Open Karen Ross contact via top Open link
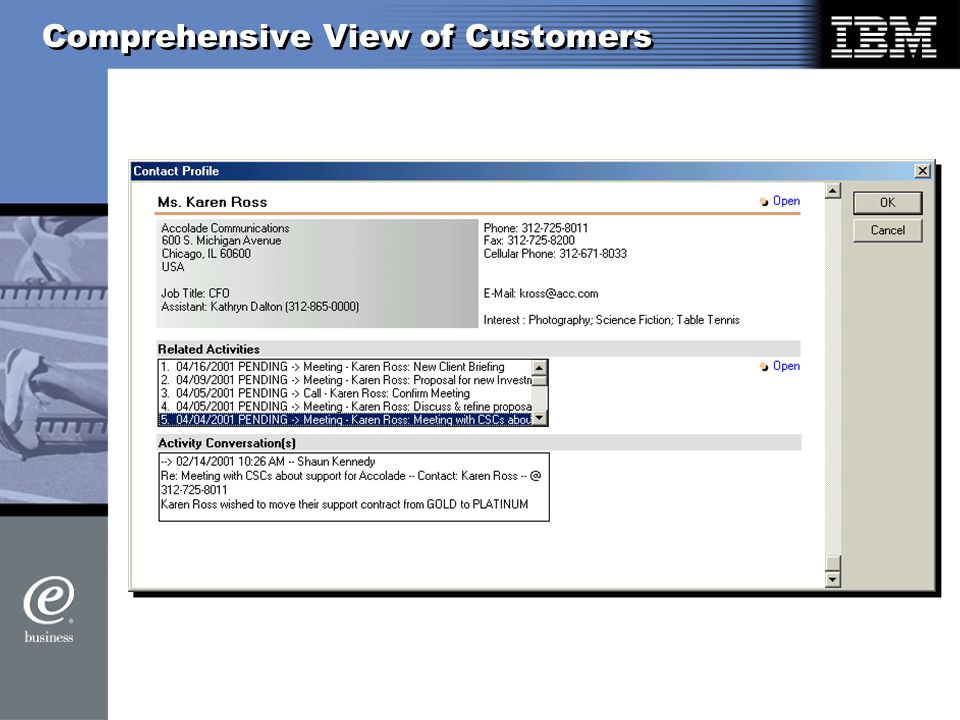 [786, 201]
